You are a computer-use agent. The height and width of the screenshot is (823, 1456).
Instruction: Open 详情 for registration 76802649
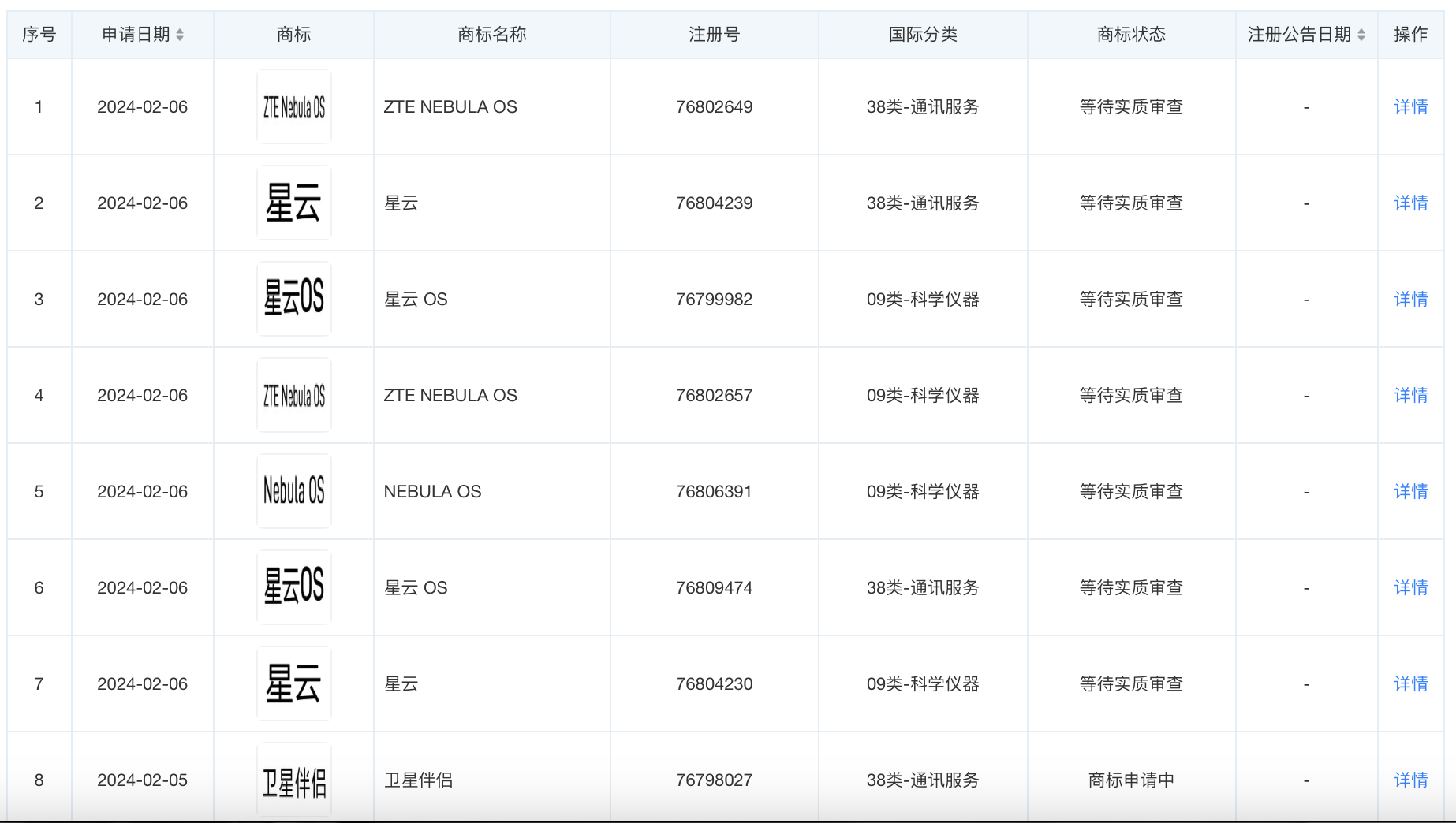tap(1410, 106)
